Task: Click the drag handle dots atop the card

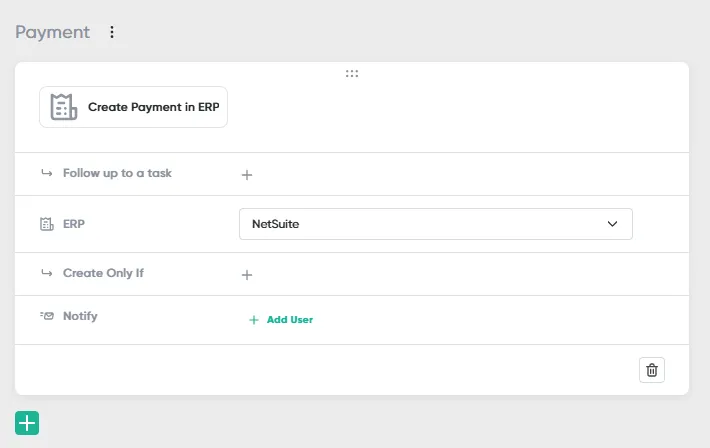Action: point(352,73)
